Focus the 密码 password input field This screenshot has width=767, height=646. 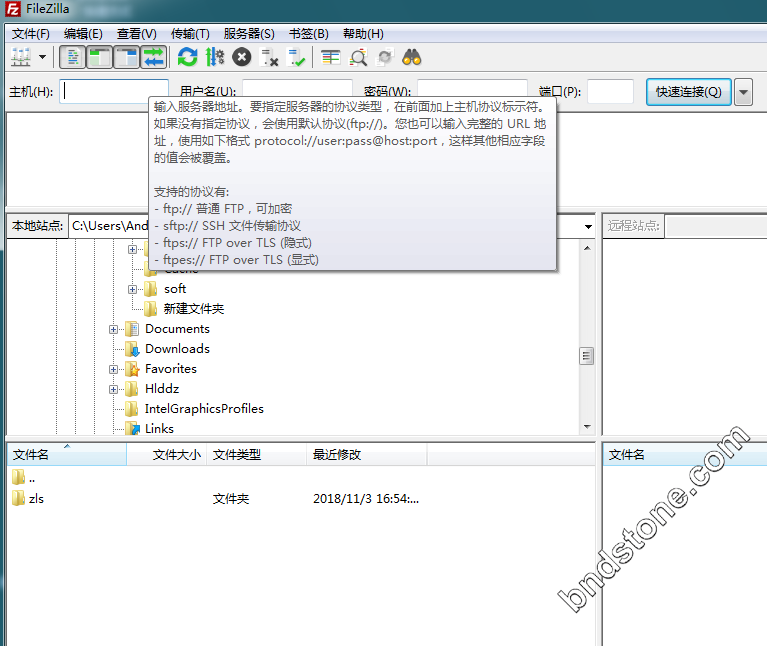coord(472,87)
